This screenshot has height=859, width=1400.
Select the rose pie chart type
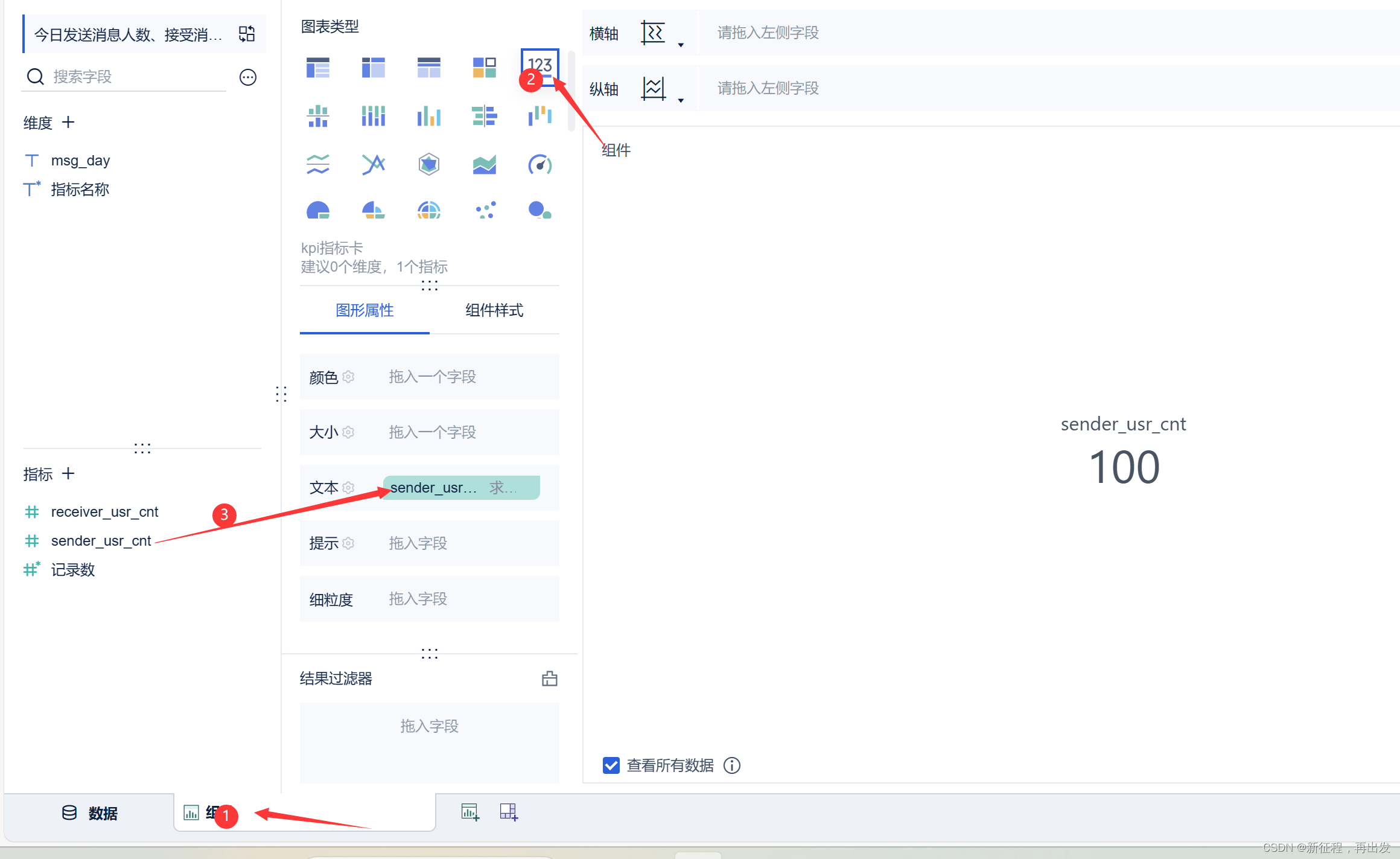click(374, 210)
